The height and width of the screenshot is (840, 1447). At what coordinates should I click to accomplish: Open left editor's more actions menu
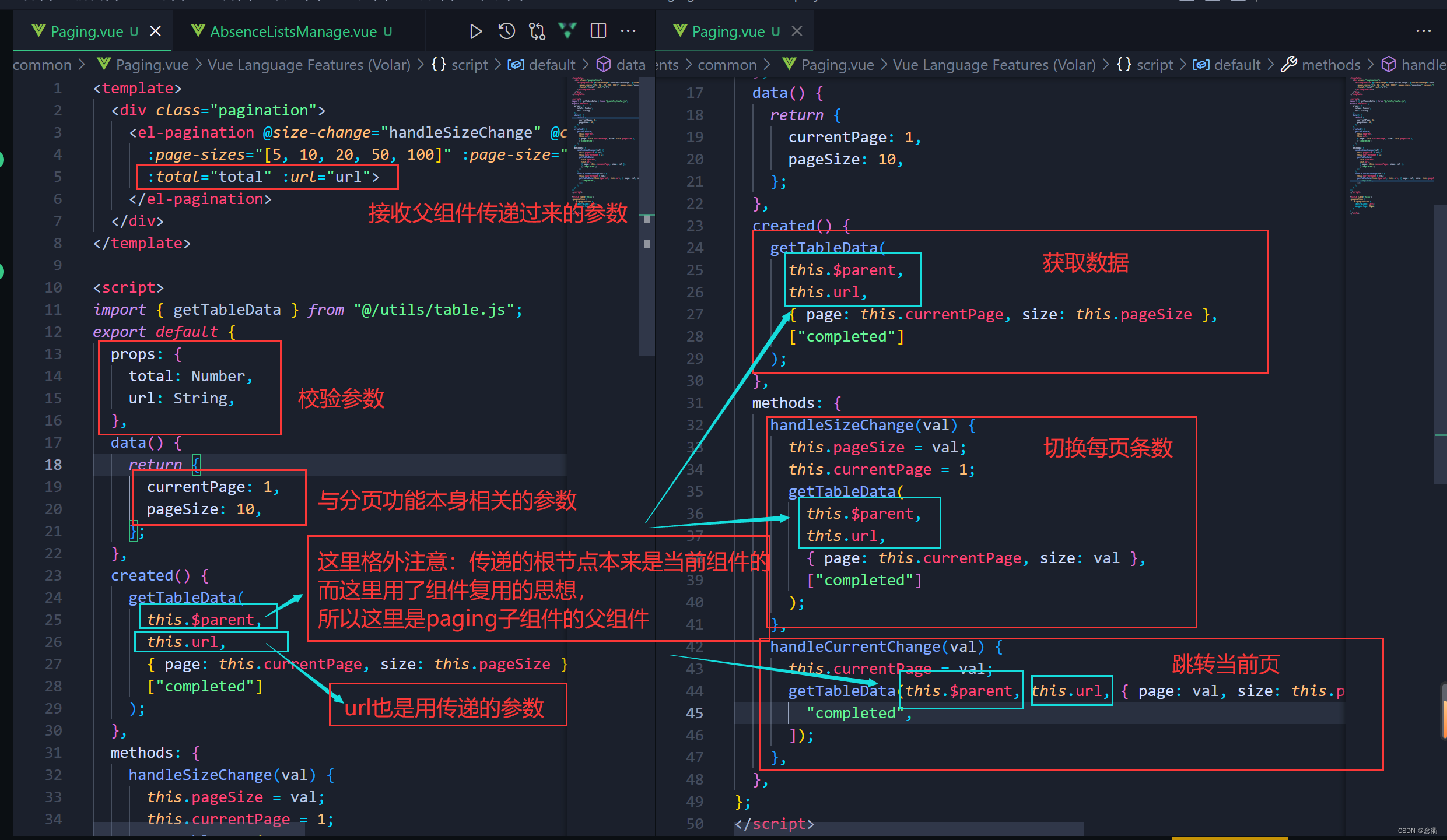pos(628,31)
